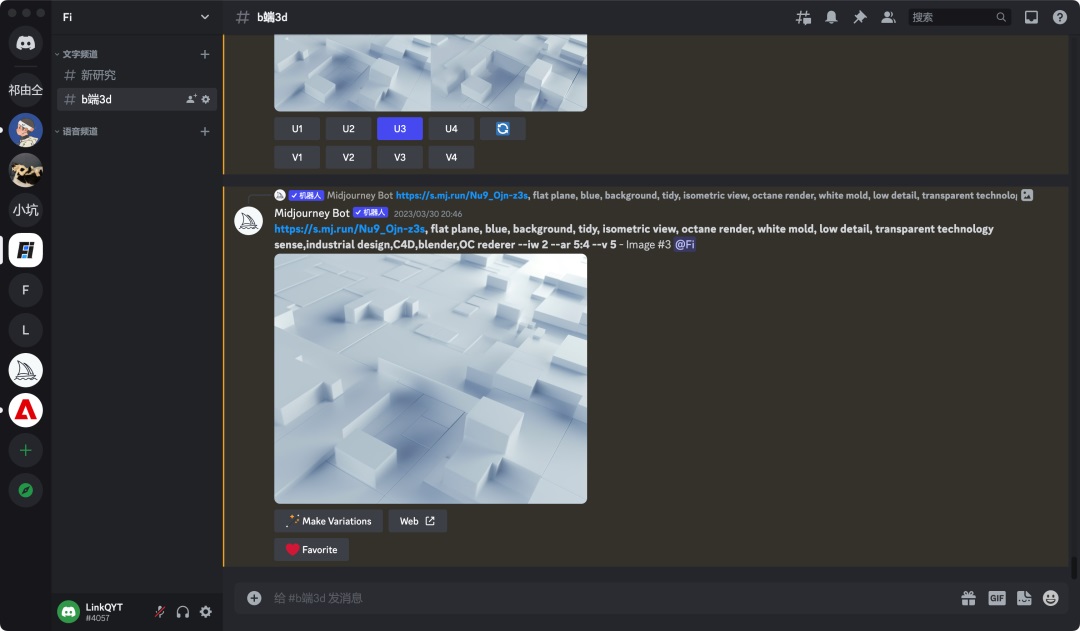Image resolution: width=1080 pixels, height=631 pixels.
Task: Toggle headphones deafen
Action: click(x=183, y=612)
